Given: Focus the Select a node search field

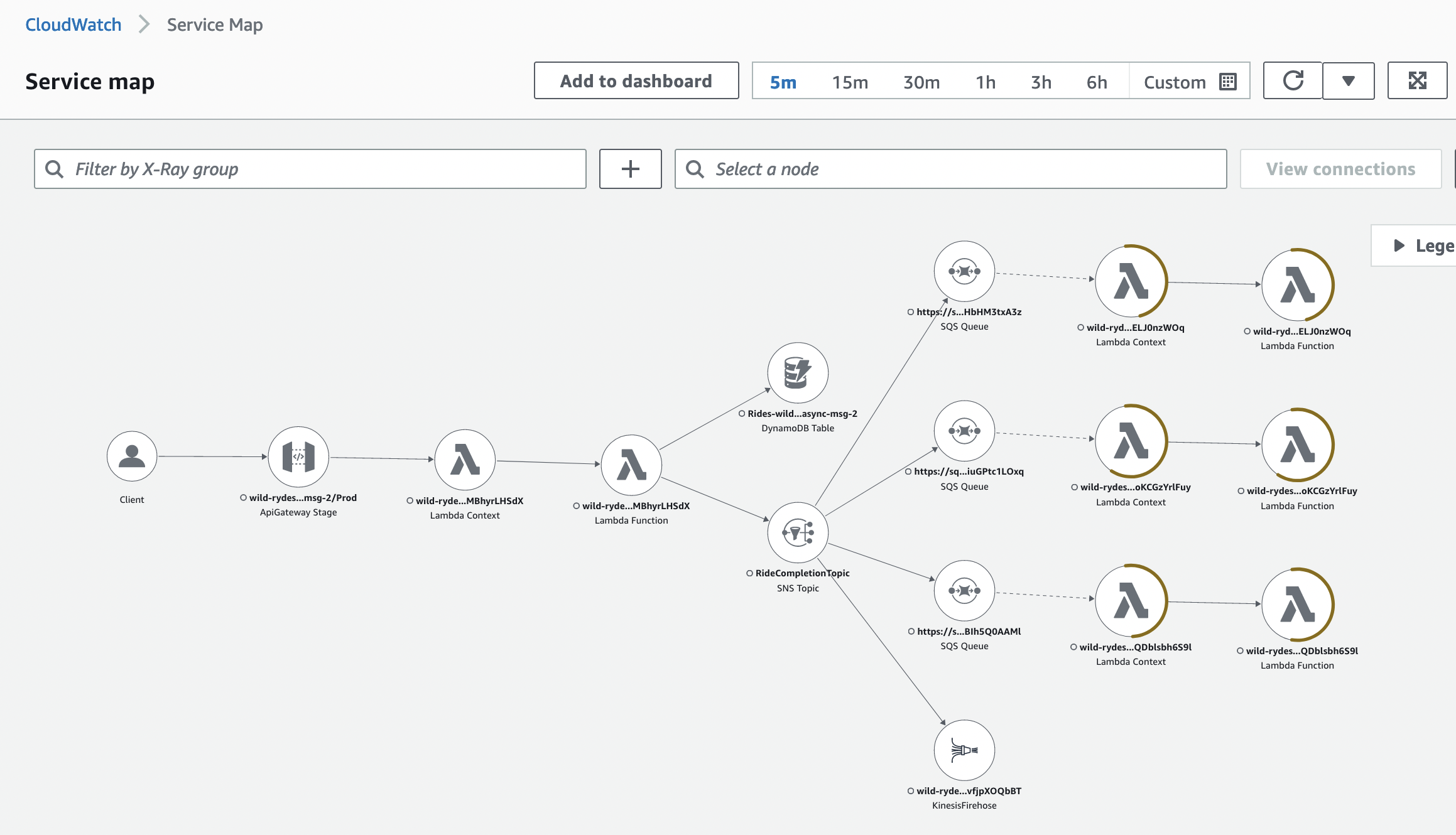Looking at the screenshot, I should pyautogui.click(x=950, y=169).
